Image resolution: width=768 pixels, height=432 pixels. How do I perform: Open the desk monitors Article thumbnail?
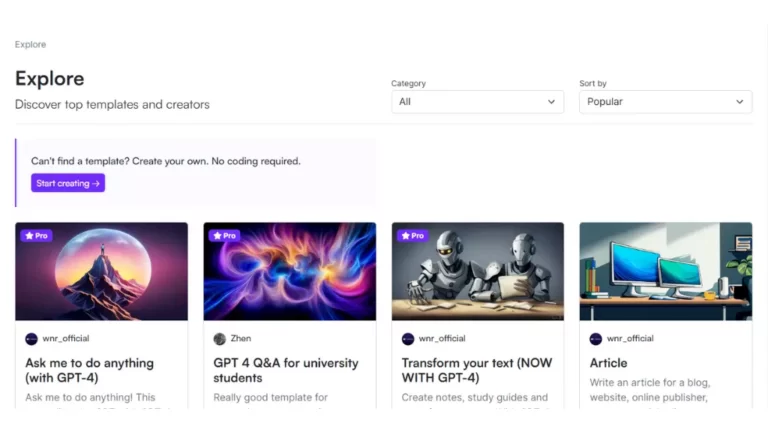(x=665, y=271)
